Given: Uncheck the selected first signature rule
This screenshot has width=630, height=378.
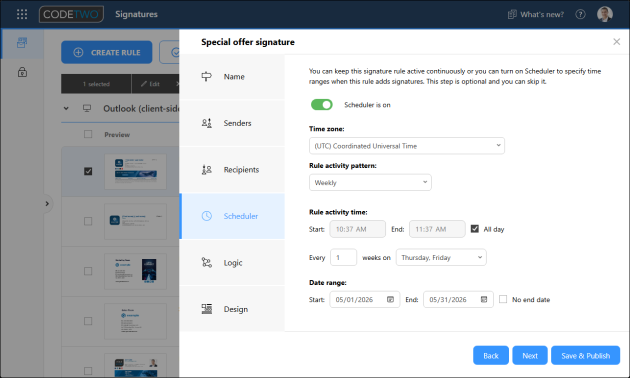Looking at the screenshot, I should pos(88,171).
